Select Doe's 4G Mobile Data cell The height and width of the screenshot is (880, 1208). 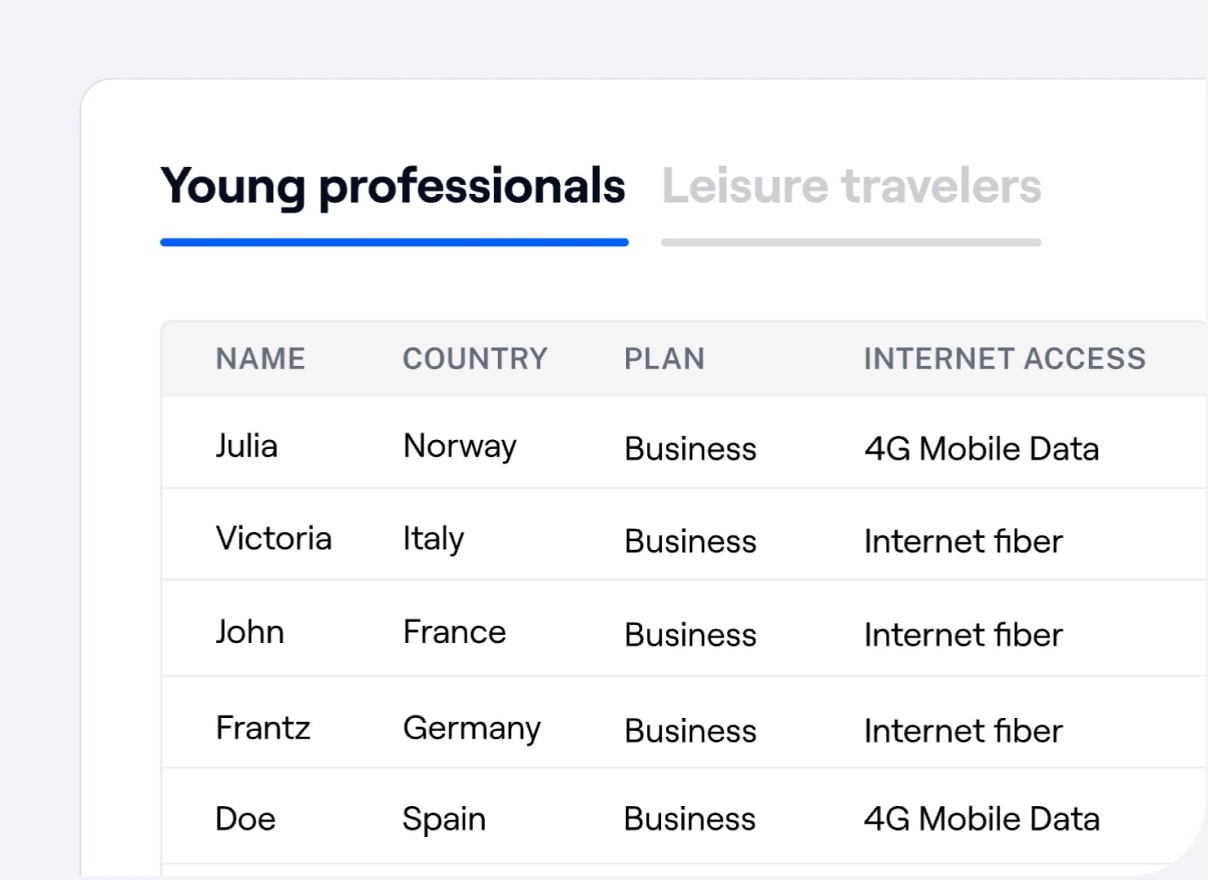[x=981, y=820]
